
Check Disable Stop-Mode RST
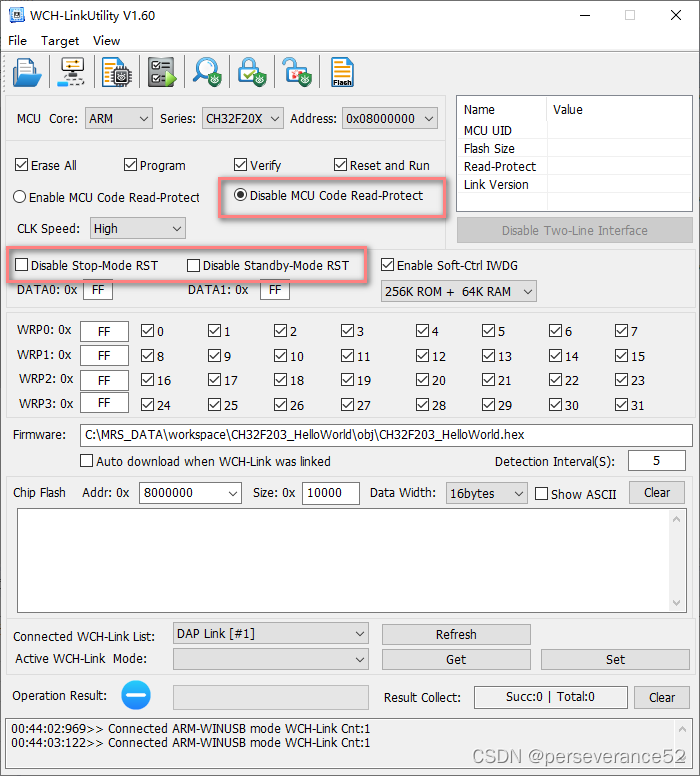tap(21, 265)
